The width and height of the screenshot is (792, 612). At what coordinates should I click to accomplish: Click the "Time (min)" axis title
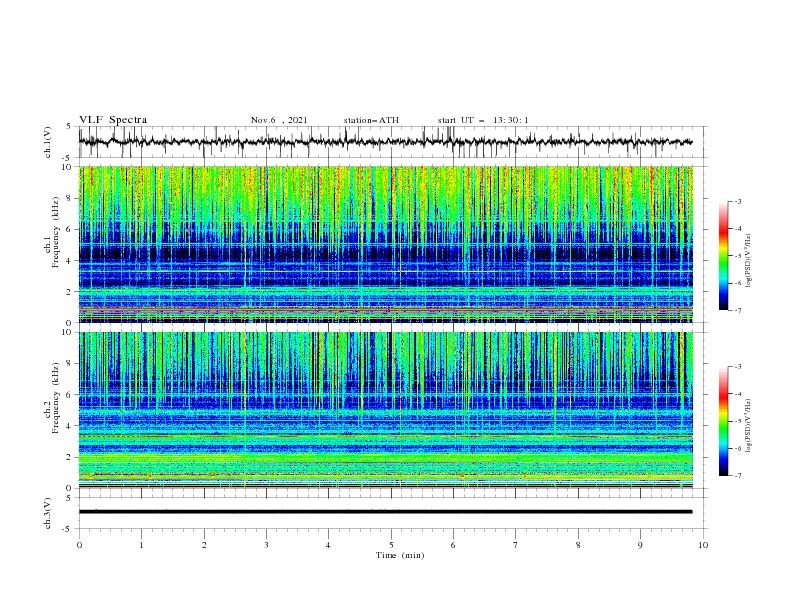[400, 555]
